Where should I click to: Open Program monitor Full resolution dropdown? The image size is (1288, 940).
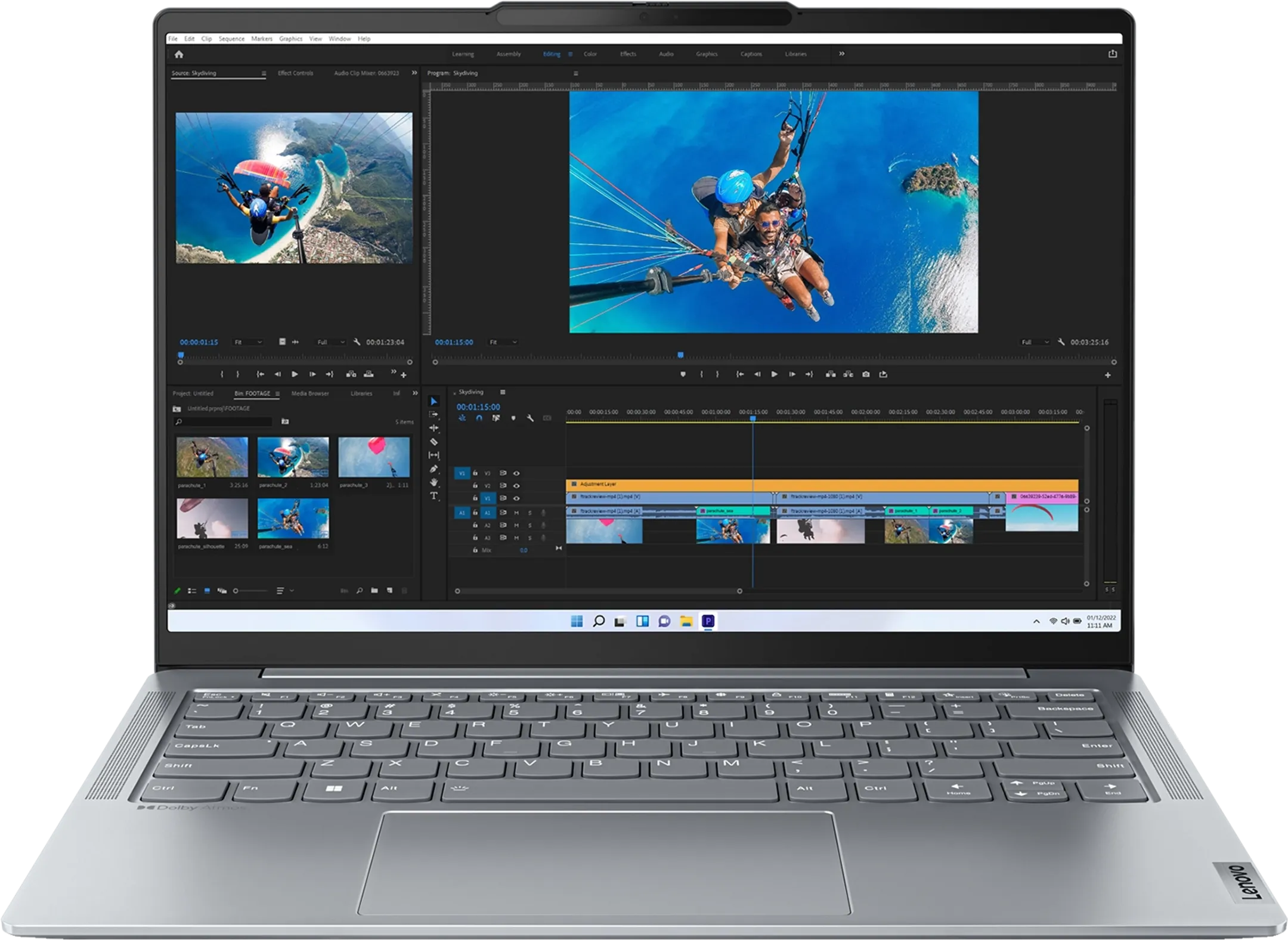pyautogui.click(x=1035, y=342)
